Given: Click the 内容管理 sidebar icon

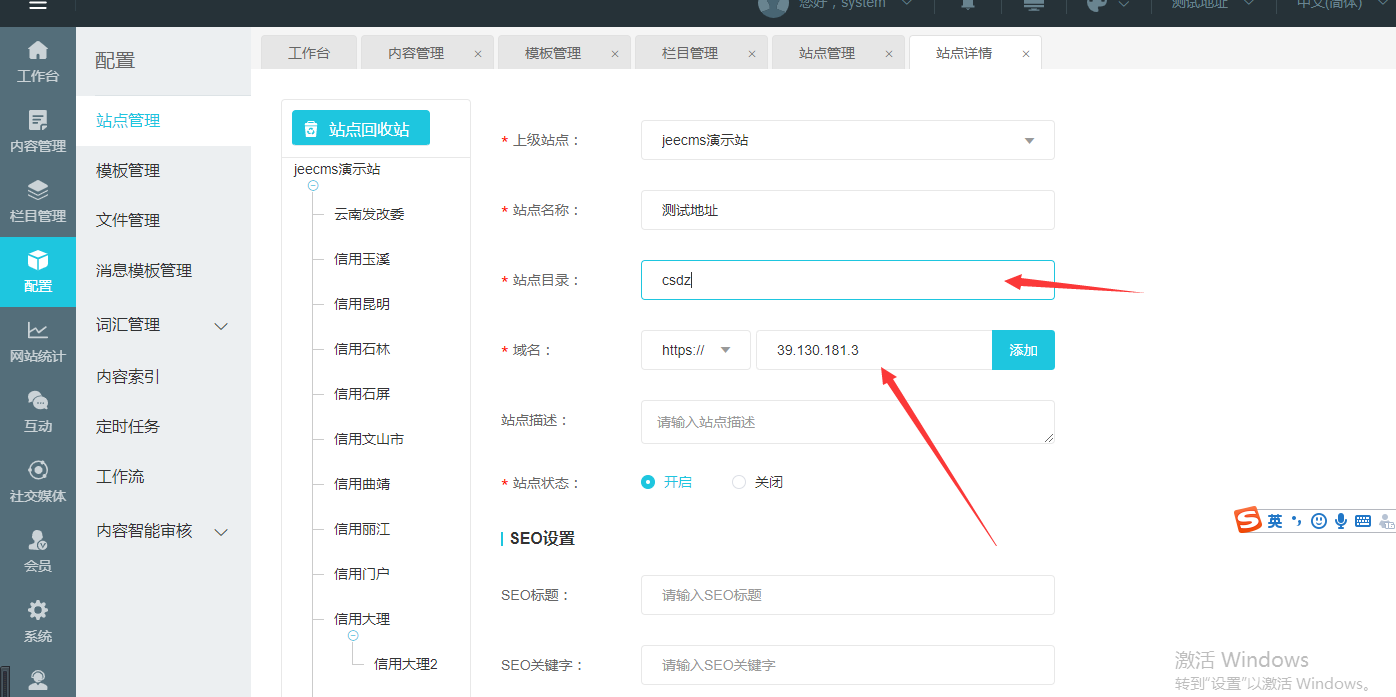Looking at the screenshot, I should tap(38, 131).
